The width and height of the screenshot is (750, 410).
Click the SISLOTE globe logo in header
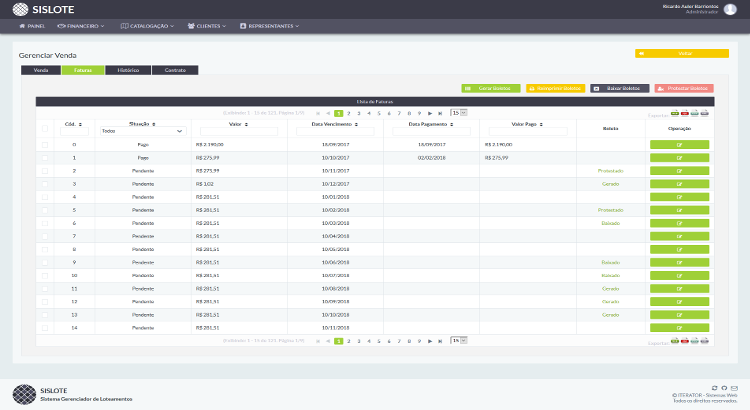click(20, 9)
